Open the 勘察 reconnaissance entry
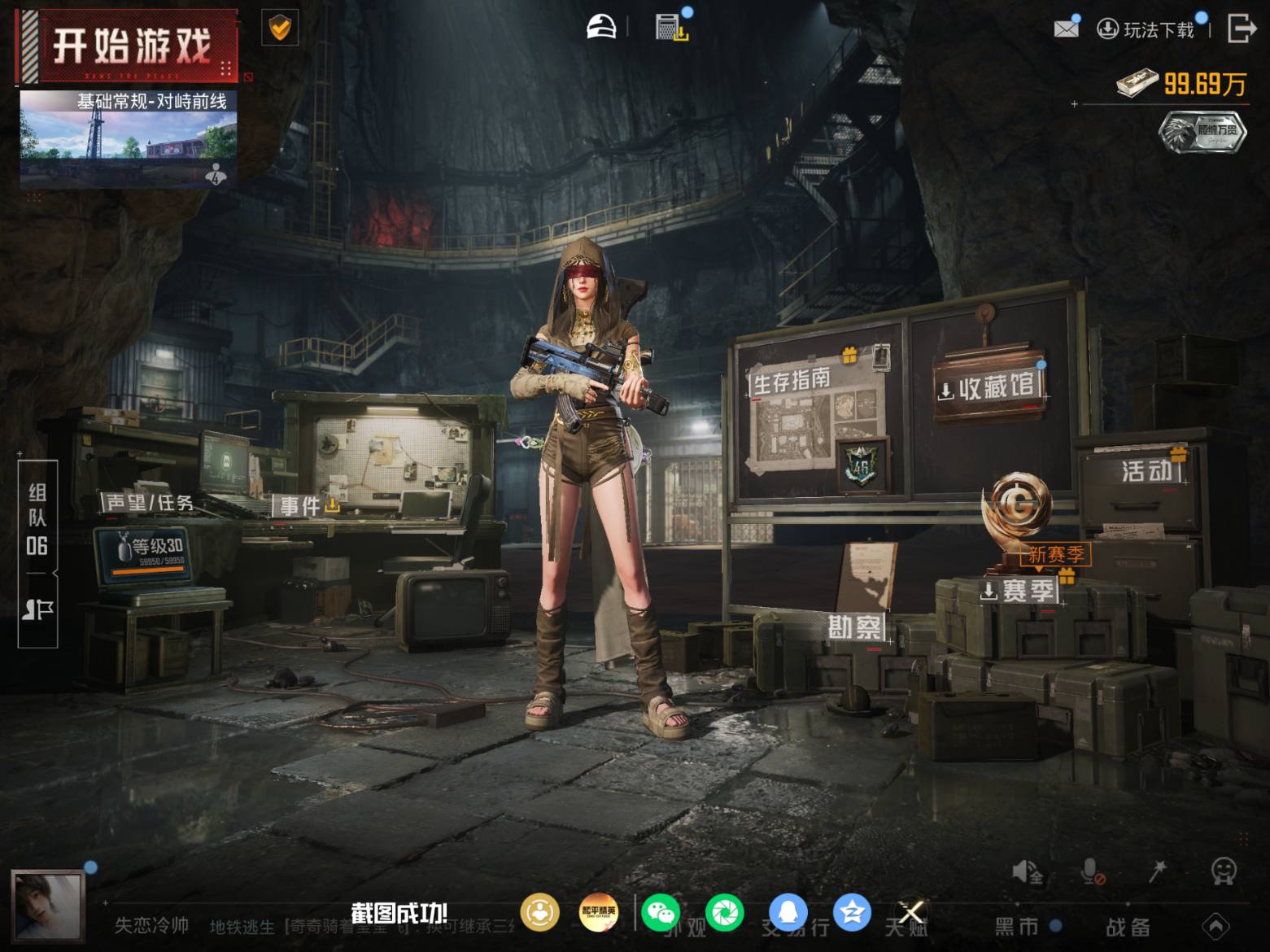1270x952 pixels. click(x=854, y=627)
